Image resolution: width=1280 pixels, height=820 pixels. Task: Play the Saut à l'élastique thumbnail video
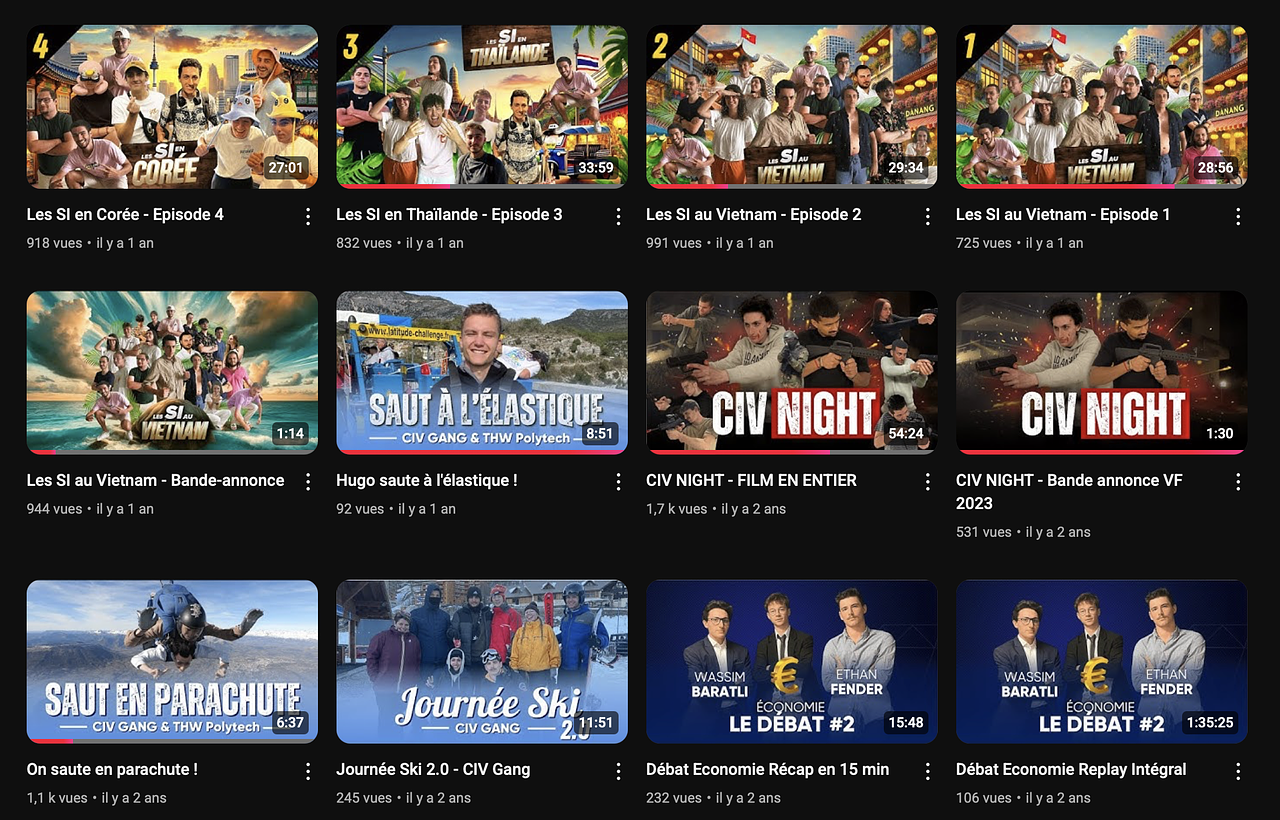click(x=482, y=372)
